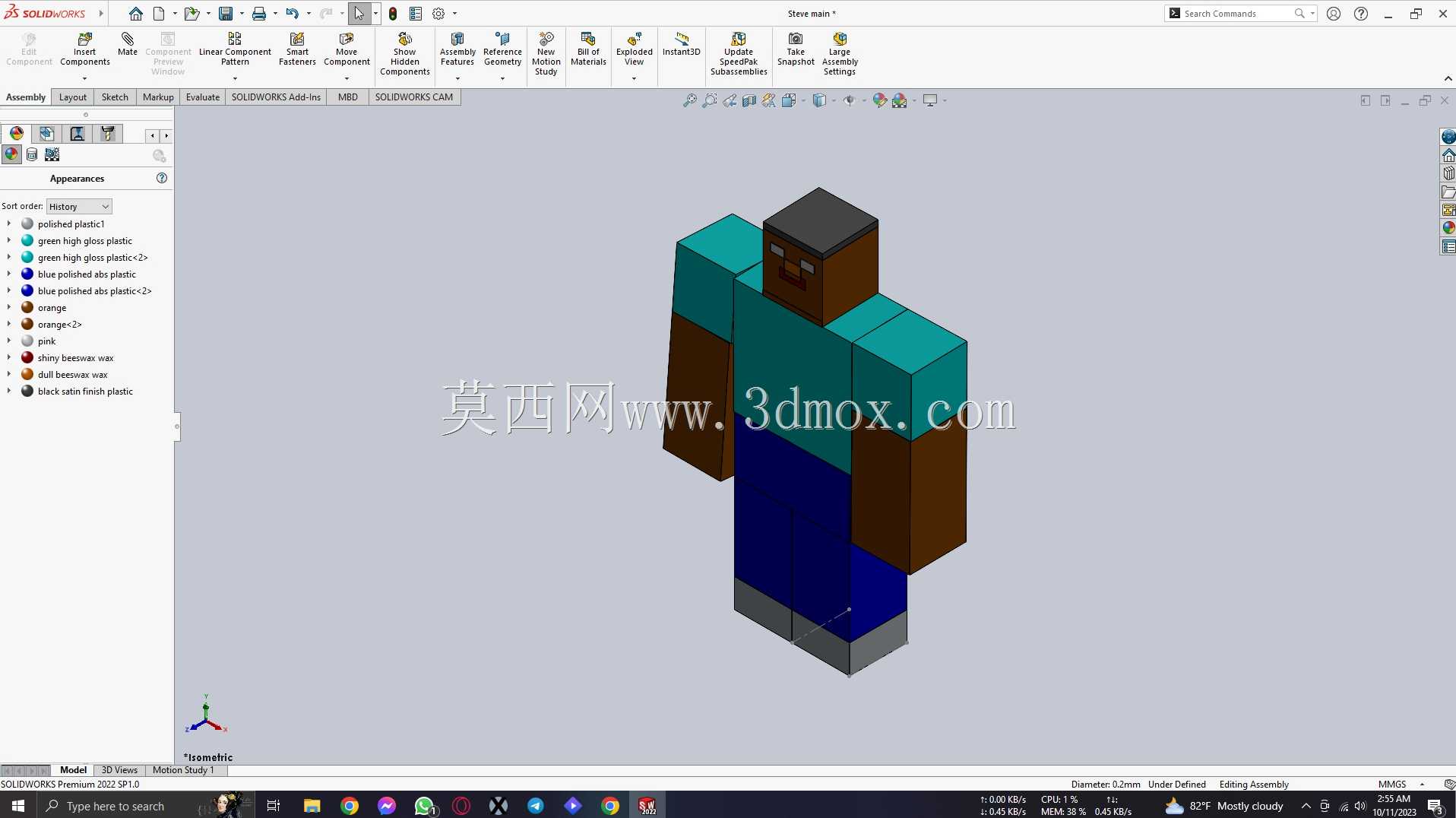The image size is (1456, 818).
Task: Open Large Assembly Settings
Action: [840, 54]
